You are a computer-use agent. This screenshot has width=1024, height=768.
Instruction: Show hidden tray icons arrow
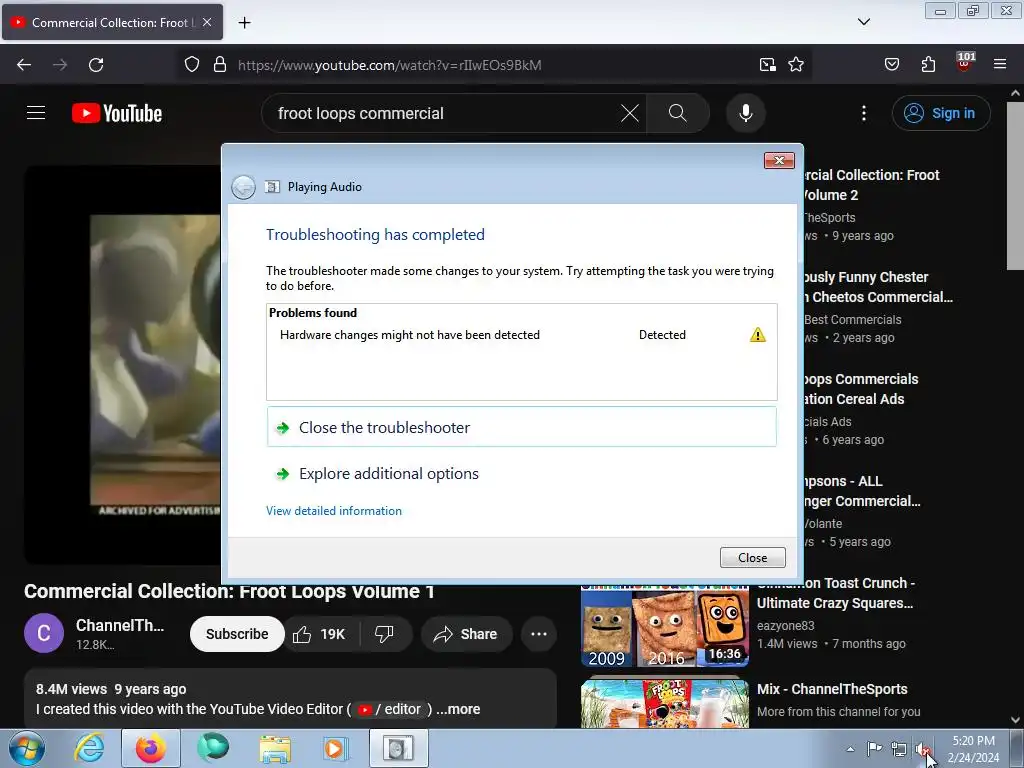coord(850,749)
